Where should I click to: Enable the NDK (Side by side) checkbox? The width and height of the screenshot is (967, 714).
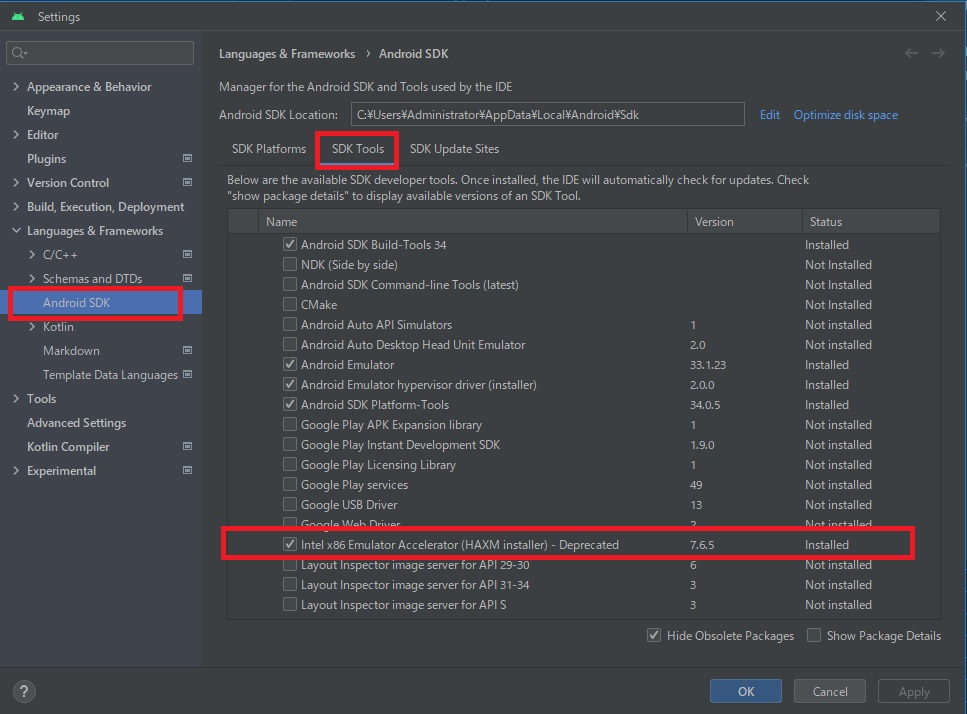coord(290,265)
